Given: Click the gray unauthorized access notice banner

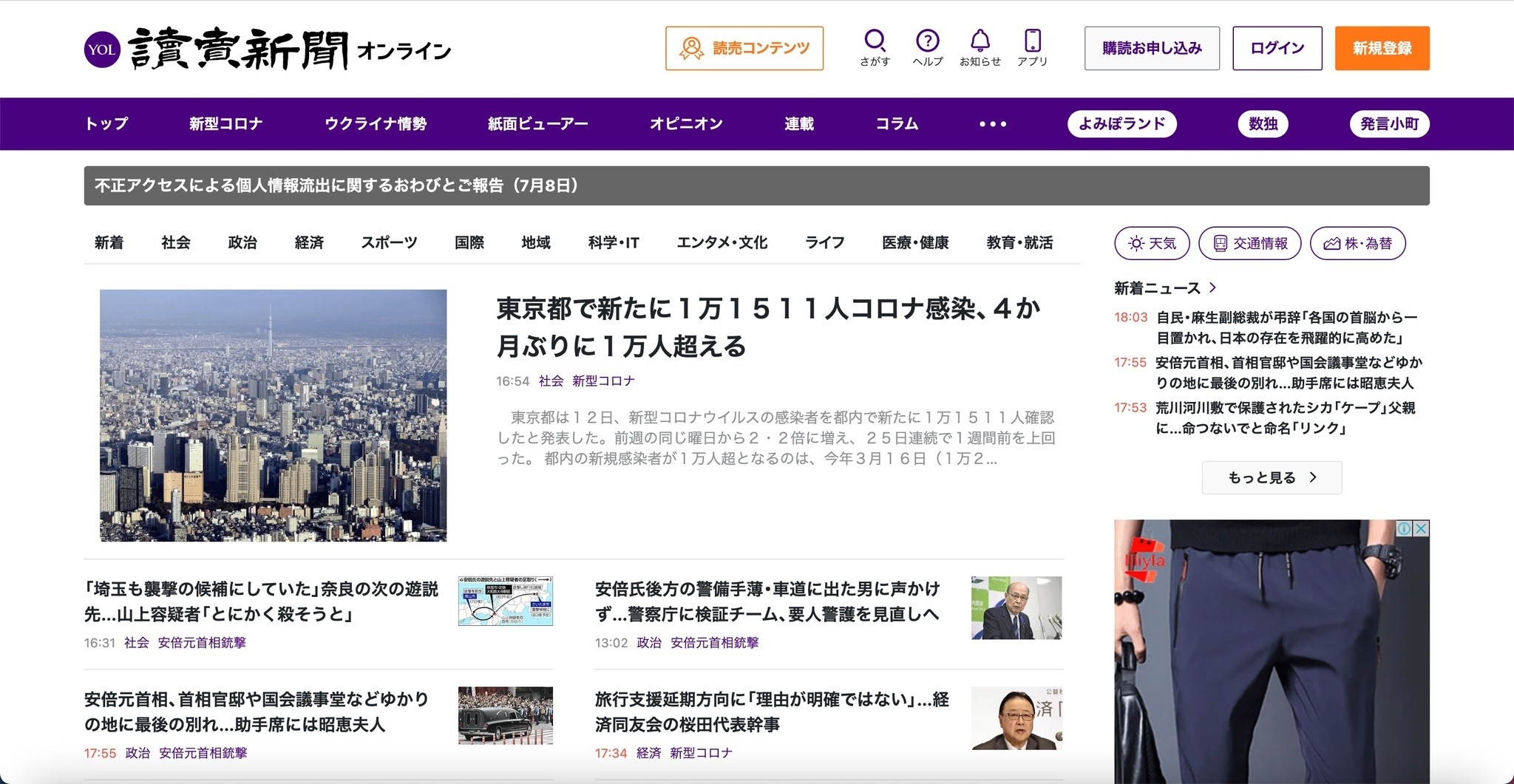Looking at the screenshot, I should [756, 185].
